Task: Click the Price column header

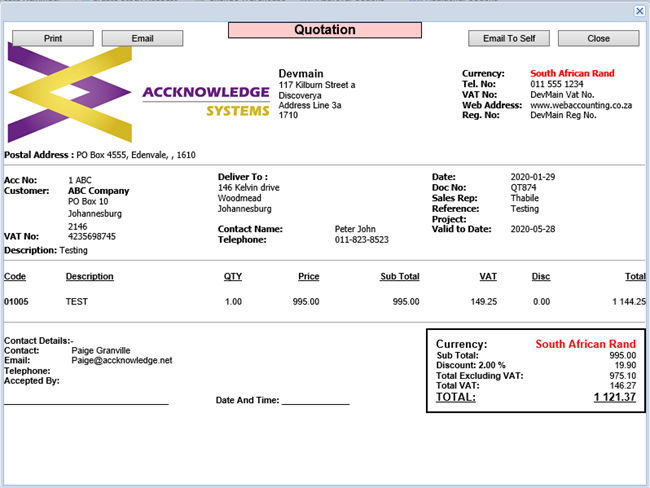Action: click(309, 276)
